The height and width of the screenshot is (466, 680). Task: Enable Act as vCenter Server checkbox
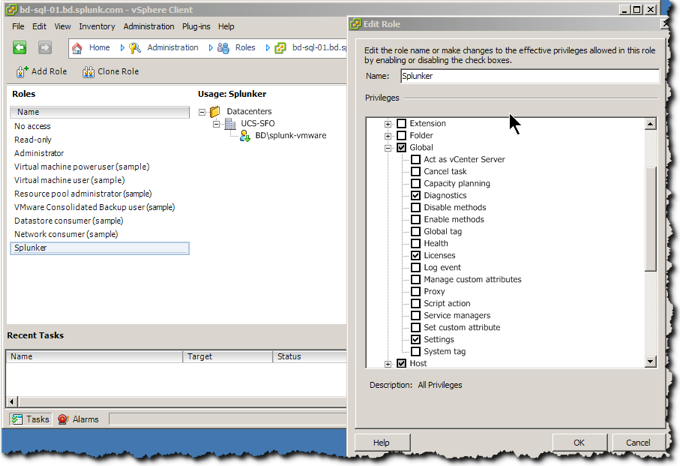pos(415,160)
